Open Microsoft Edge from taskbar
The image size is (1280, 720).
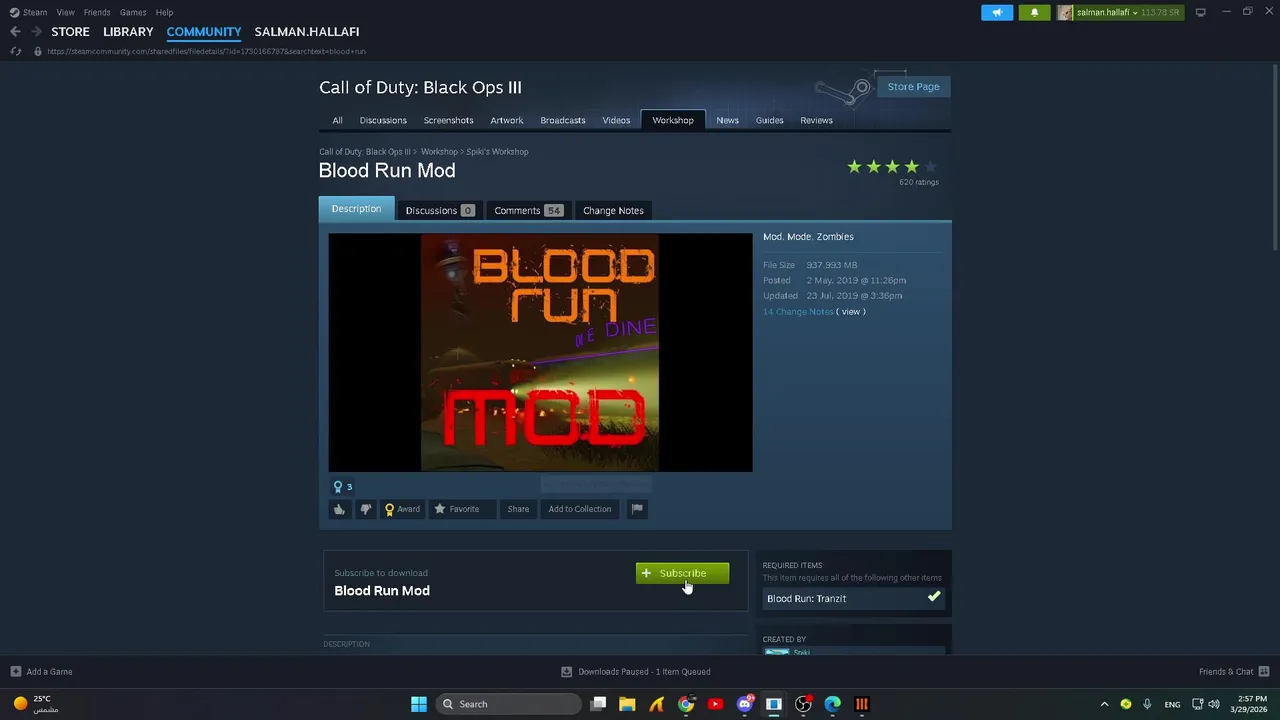(832, 704)
